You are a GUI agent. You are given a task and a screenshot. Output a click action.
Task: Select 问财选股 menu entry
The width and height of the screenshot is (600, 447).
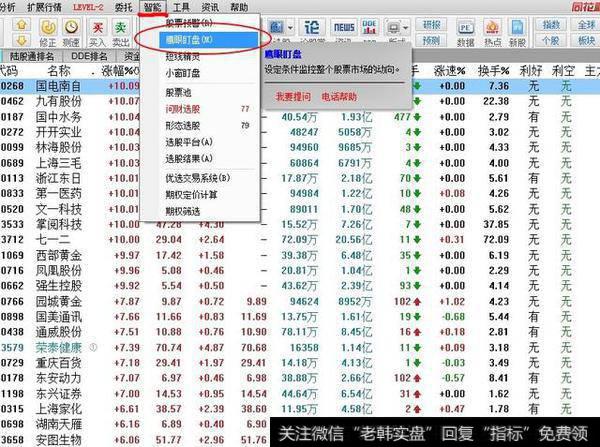tap(209, 109)
